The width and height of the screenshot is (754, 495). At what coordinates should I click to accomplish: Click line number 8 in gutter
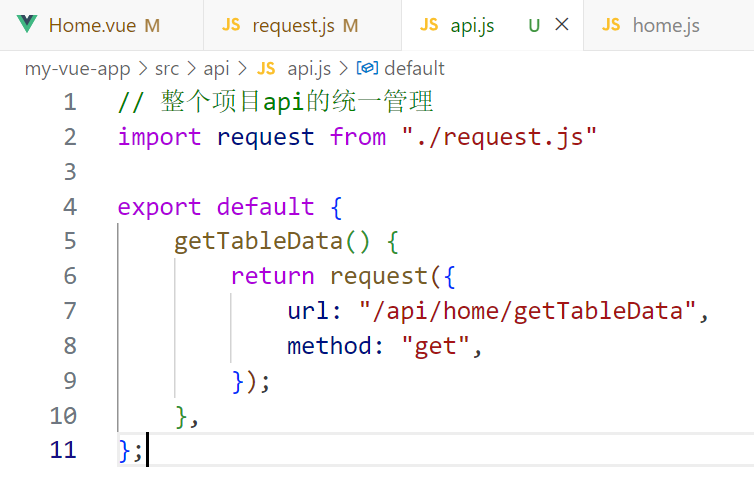pos(70,346)
